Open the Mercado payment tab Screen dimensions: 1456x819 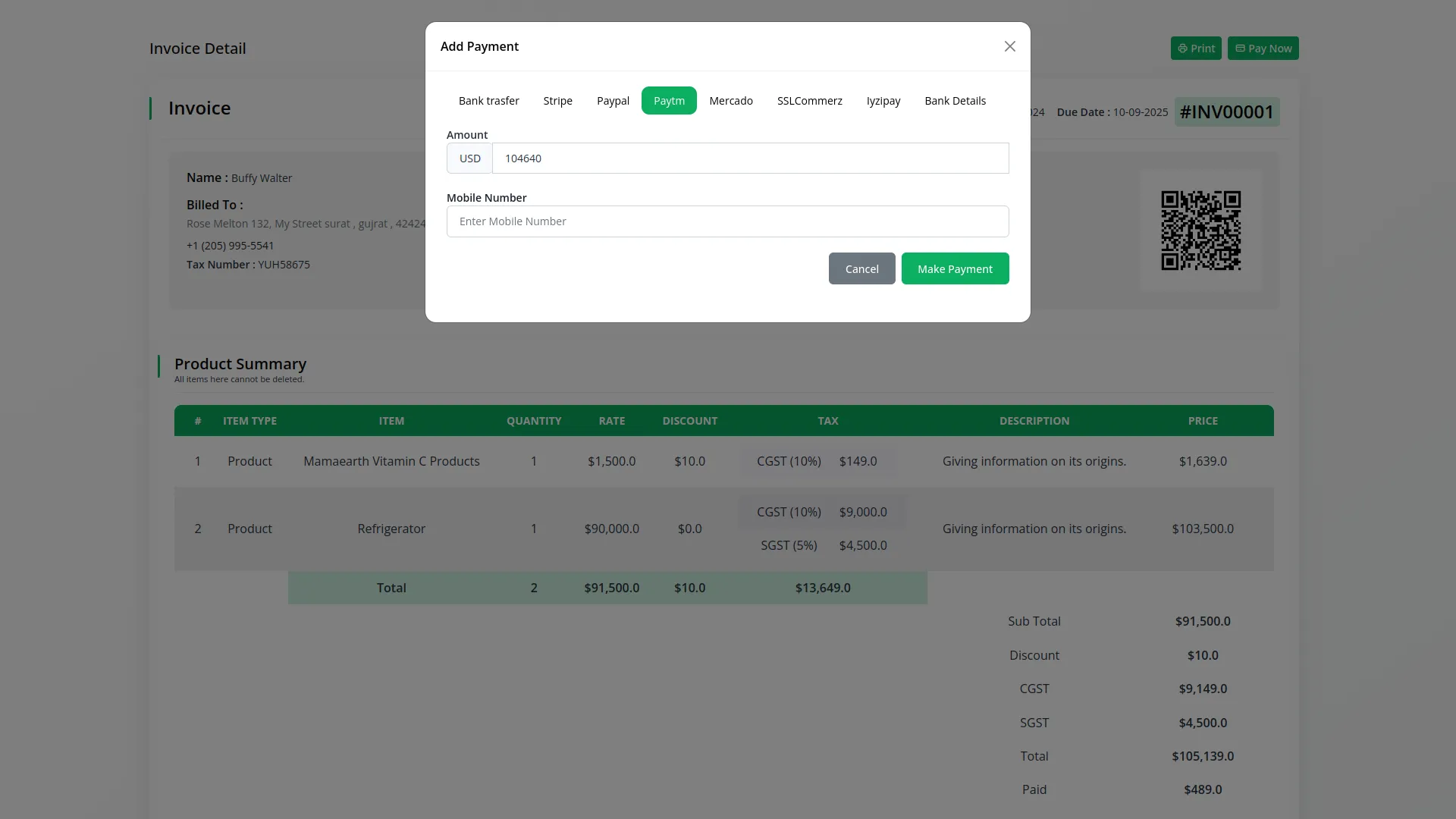730,101
